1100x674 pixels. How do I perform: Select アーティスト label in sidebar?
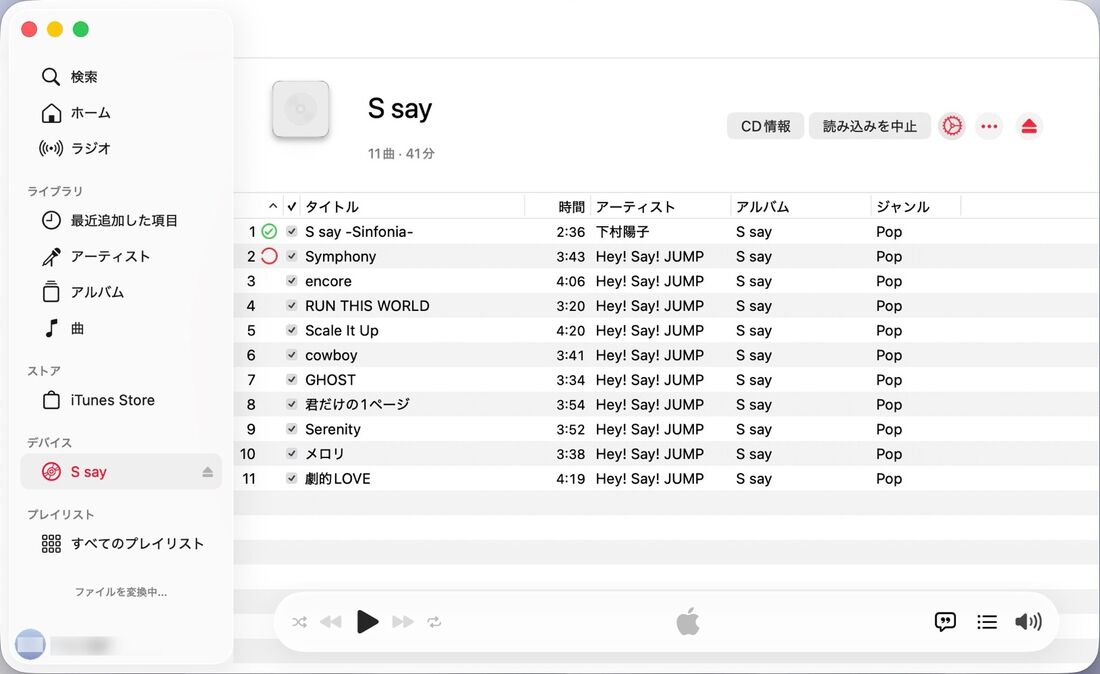pyautogui.click(x=110, y=257)
